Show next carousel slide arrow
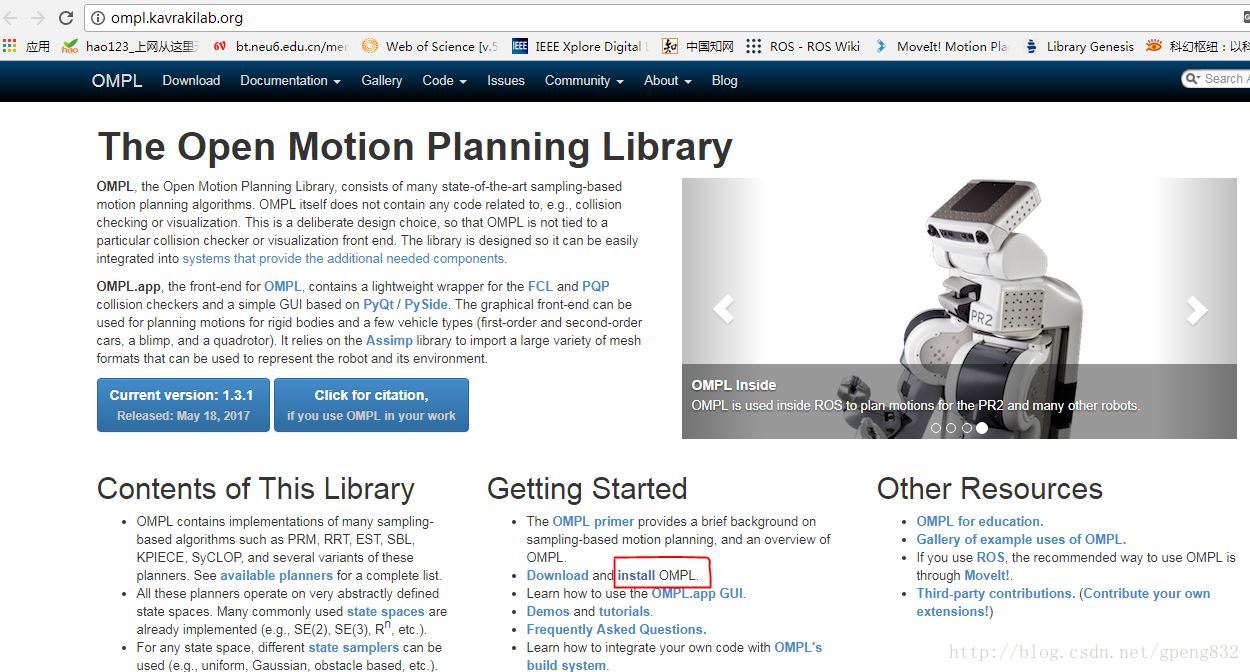This screenshot has height=672, width=1250. coord(1196,309)
